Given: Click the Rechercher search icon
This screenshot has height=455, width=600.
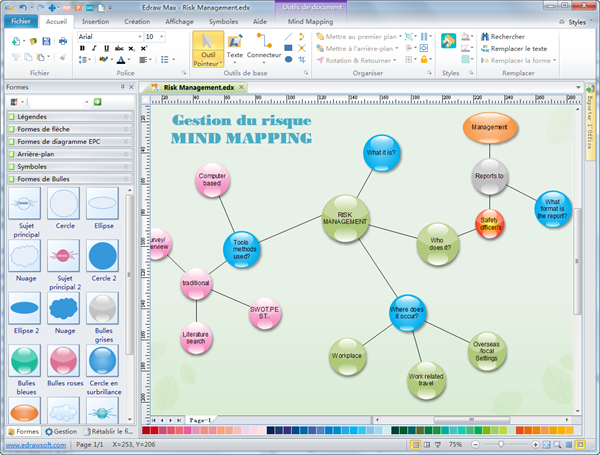Looking at the screenshot, I should pos(485,36).
